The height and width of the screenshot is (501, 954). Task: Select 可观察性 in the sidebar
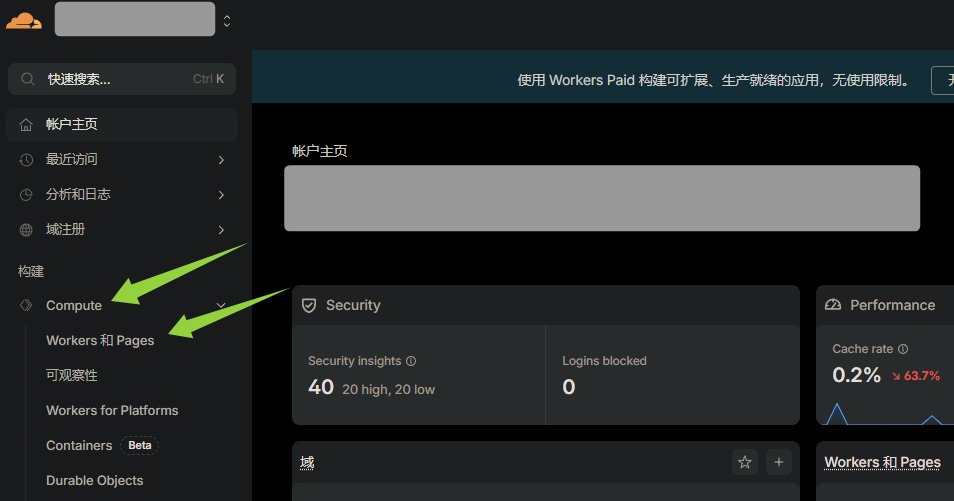72,376
